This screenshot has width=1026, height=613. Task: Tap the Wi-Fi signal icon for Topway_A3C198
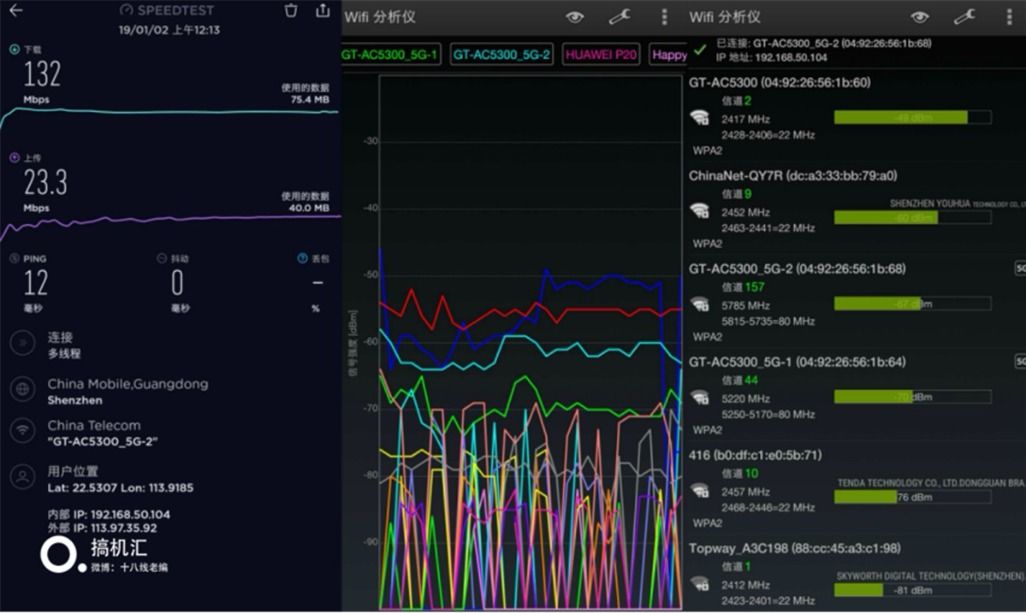(x=700, y=583)
